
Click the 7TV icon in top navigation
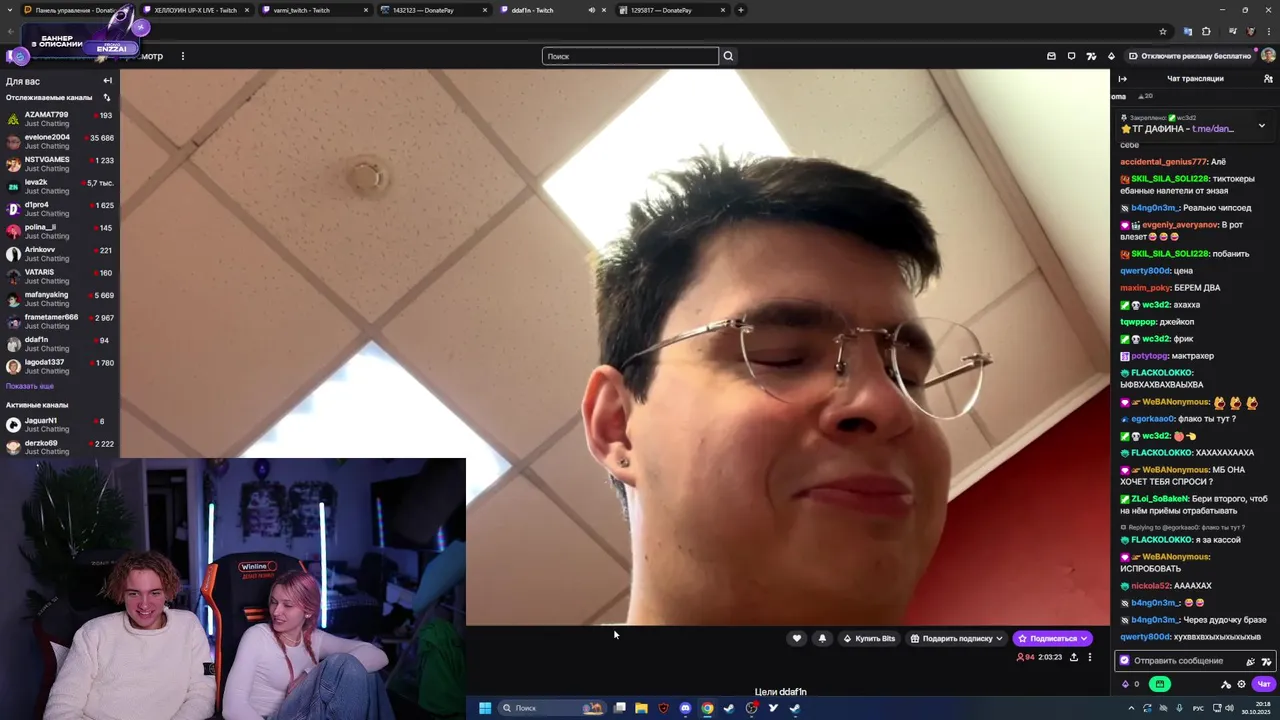tap(1091, 56)
